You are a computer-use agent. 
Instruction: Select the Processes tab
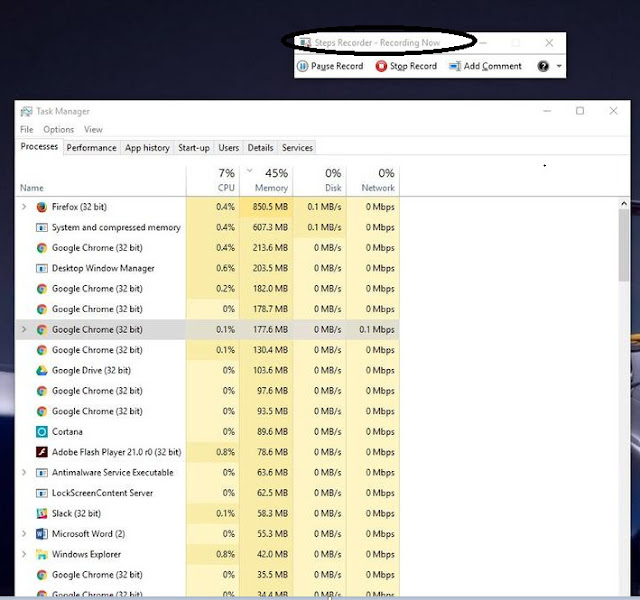[x=39, y=147]
